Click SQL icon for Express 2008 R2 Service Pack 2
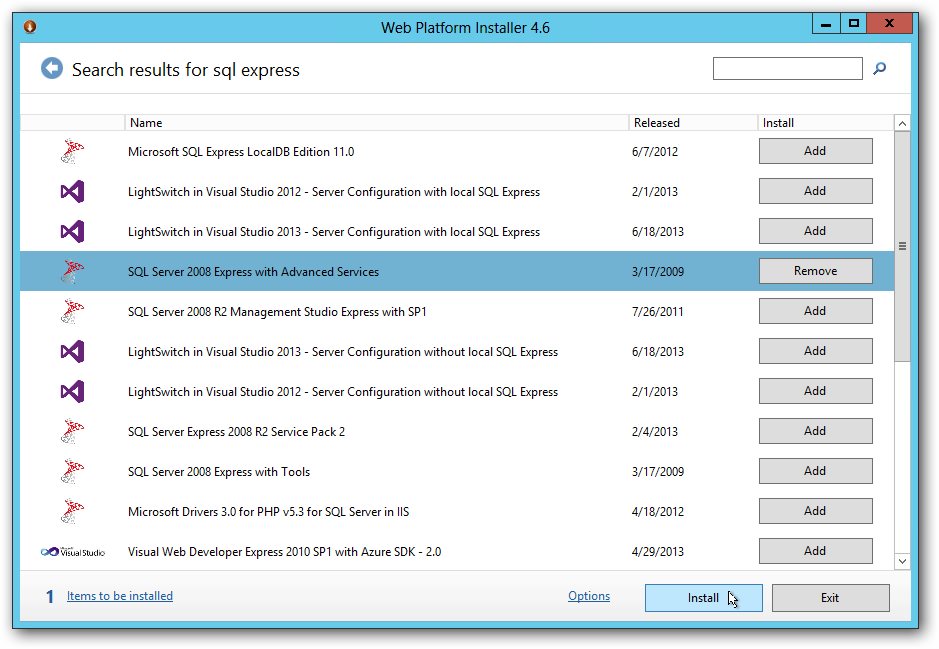Screen dimensions: 939x649 (72, 431)
